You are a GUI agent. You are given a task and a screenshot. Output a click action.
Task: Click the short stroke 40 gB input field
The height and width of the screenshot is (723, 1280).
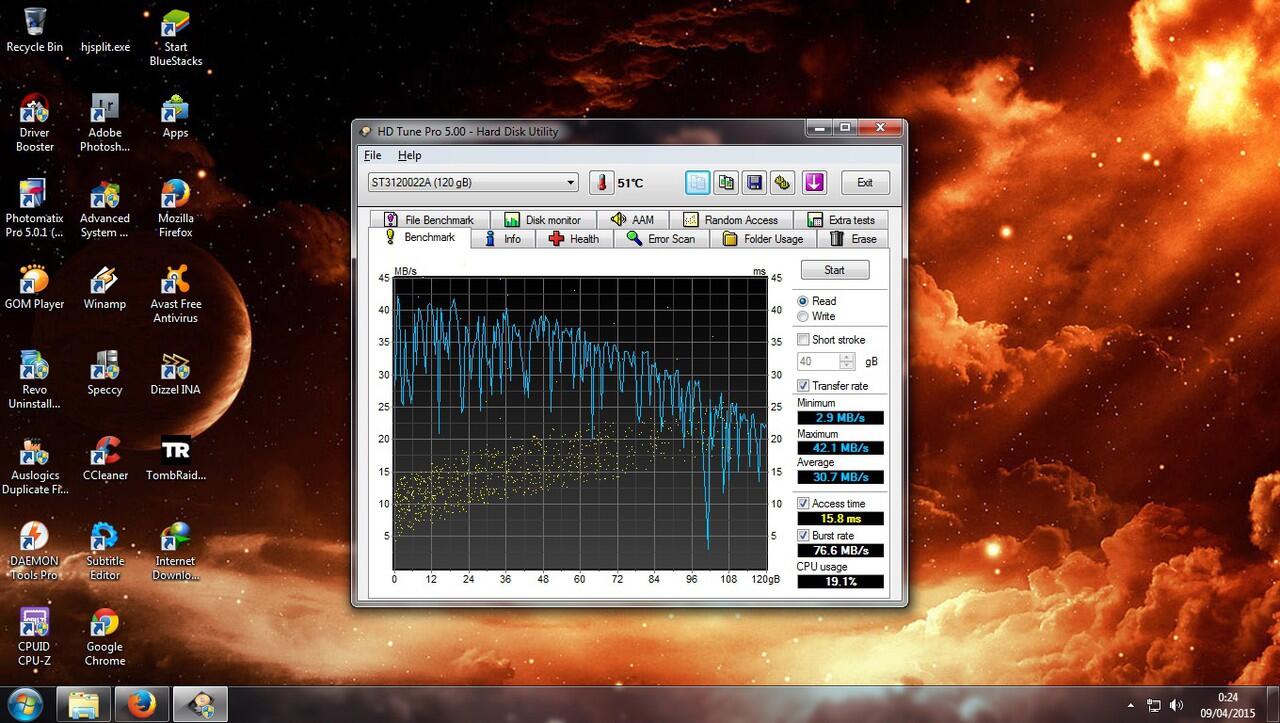pos(819,361)
